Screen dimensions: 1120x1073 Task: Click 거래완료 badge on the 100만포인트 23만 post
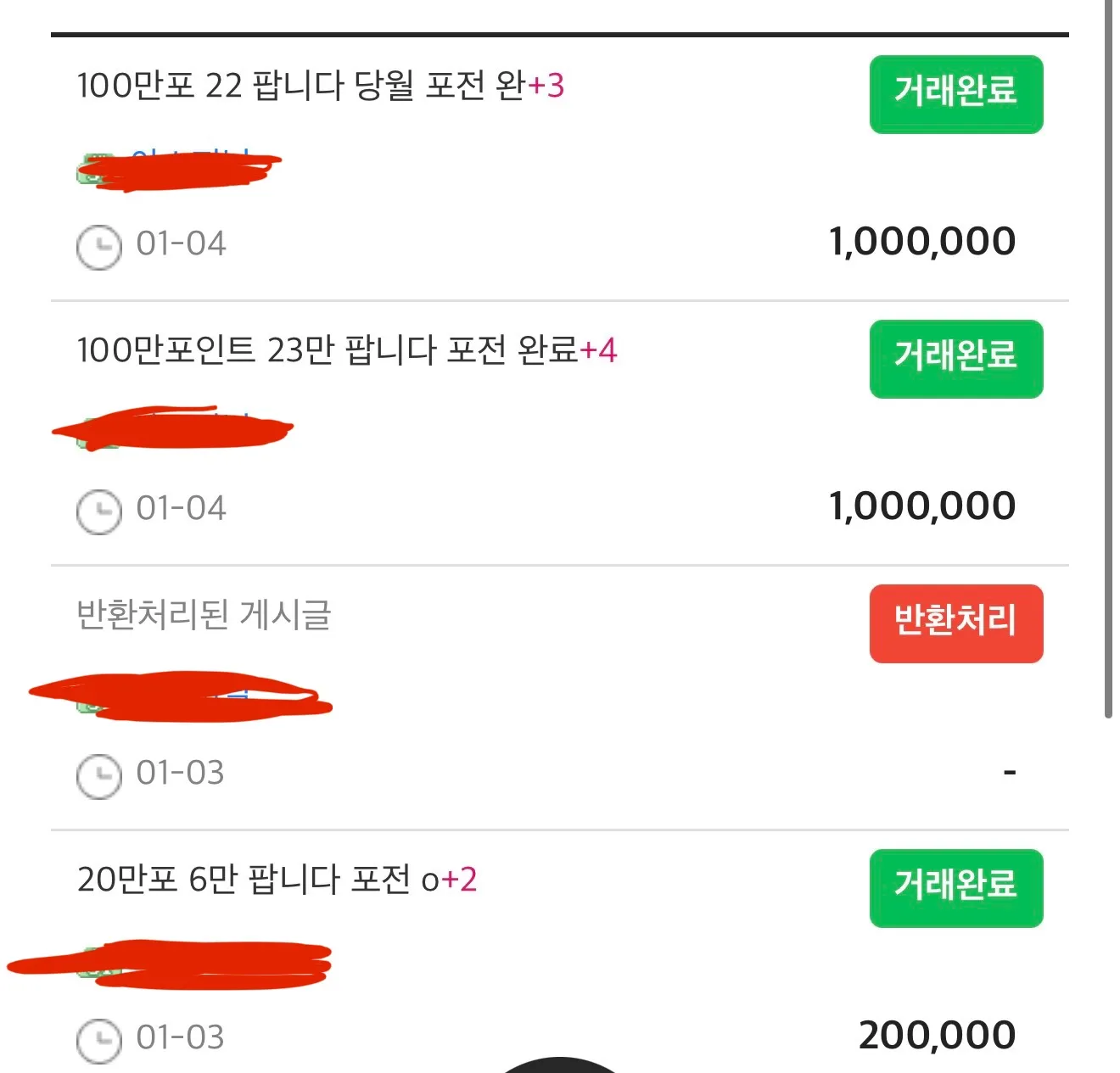coord(956,359)
